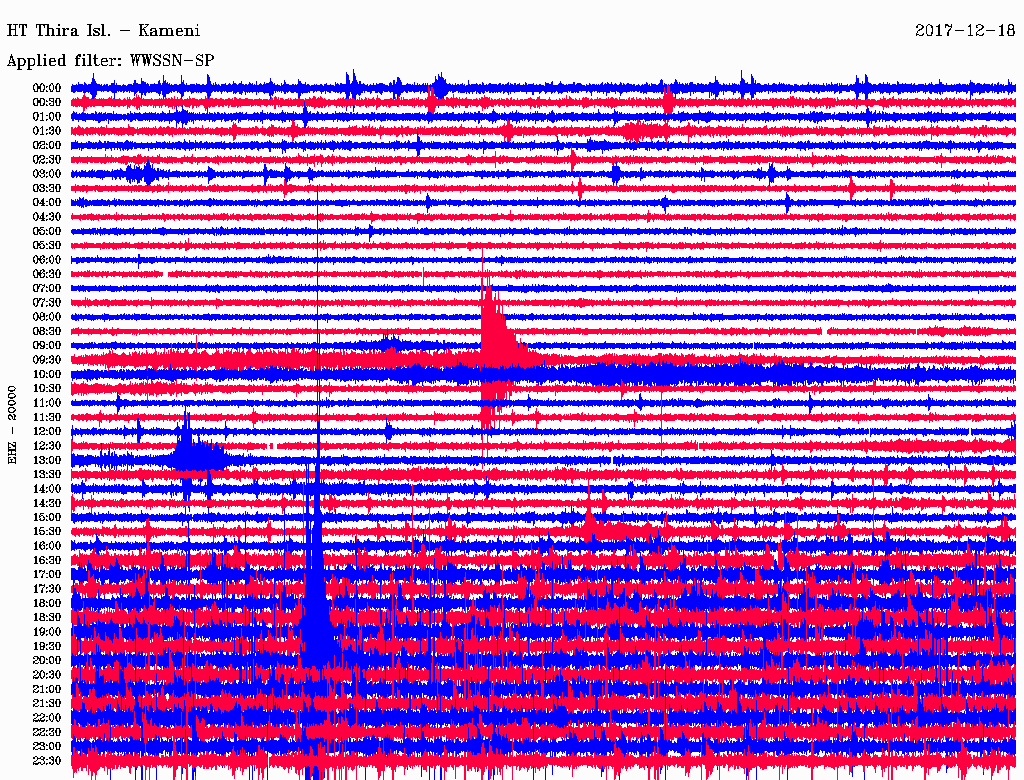Screen dimensions: 1024x780
Task: Click the vertical axis label 'EHZ - 20000'
Action: coord(12,425)
